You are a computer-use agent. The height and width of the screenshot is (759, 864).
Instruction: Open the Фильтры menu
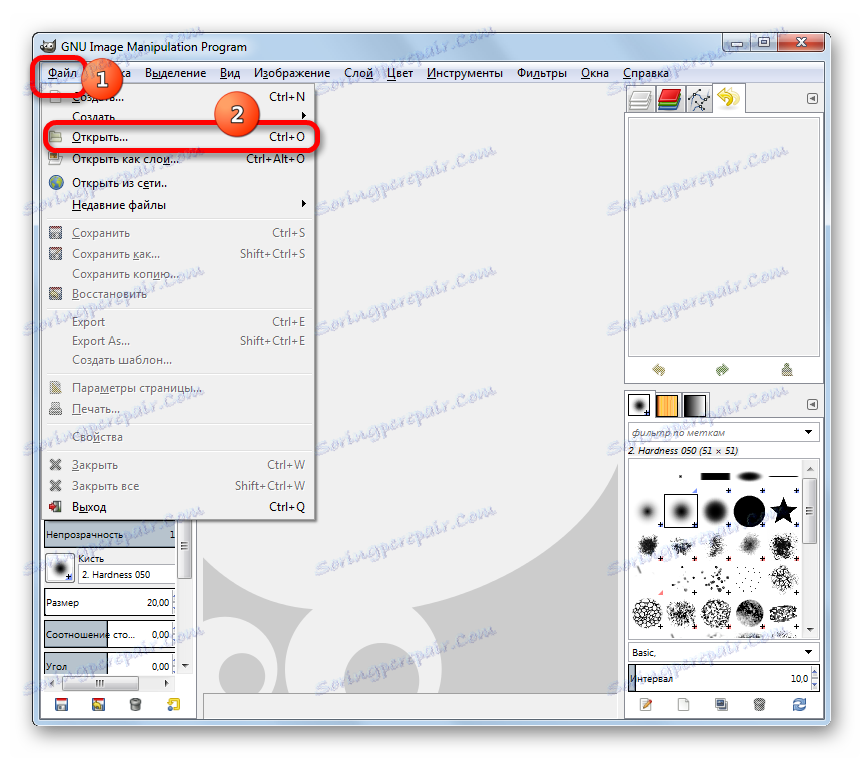coord(542,73)
